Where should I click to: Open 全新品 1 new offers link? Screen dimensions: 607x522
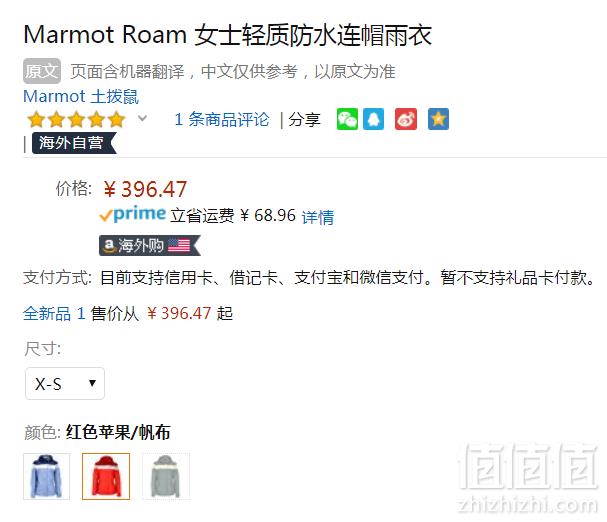tap(54, 313)
